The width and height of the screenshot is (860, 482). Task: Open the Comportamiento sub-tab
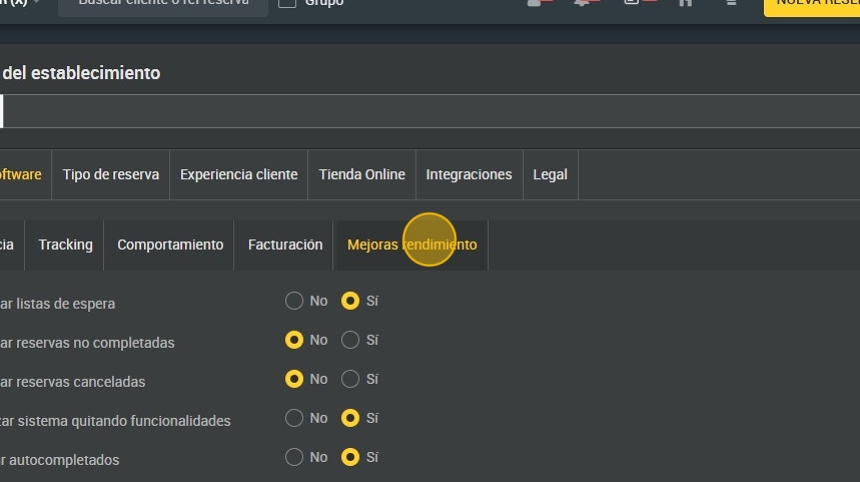pos(170,245)
